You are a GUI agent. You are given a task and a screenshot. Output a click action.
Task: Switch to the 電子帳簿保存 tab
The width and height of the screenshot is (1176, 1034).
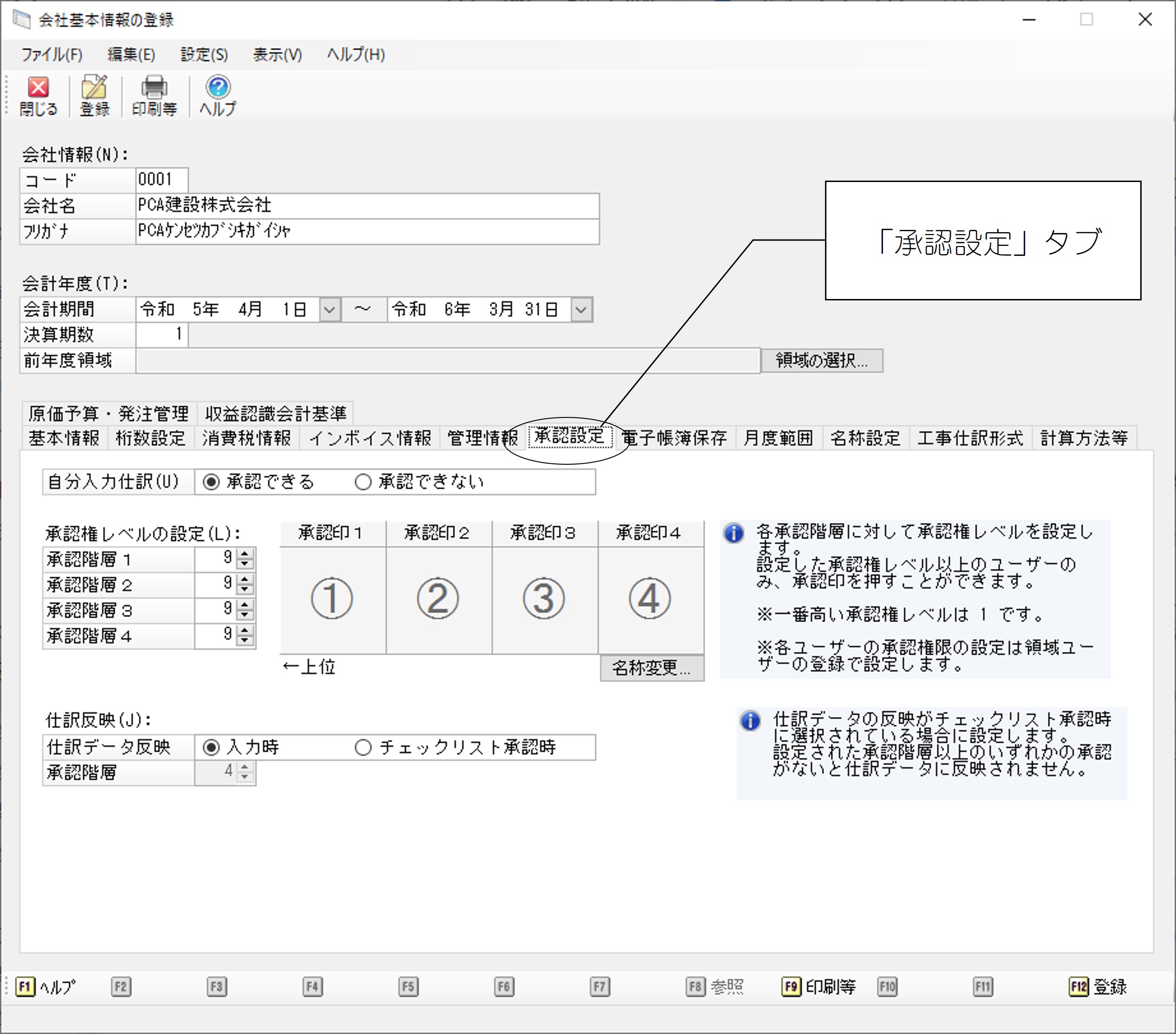click(x=674, y=438)
